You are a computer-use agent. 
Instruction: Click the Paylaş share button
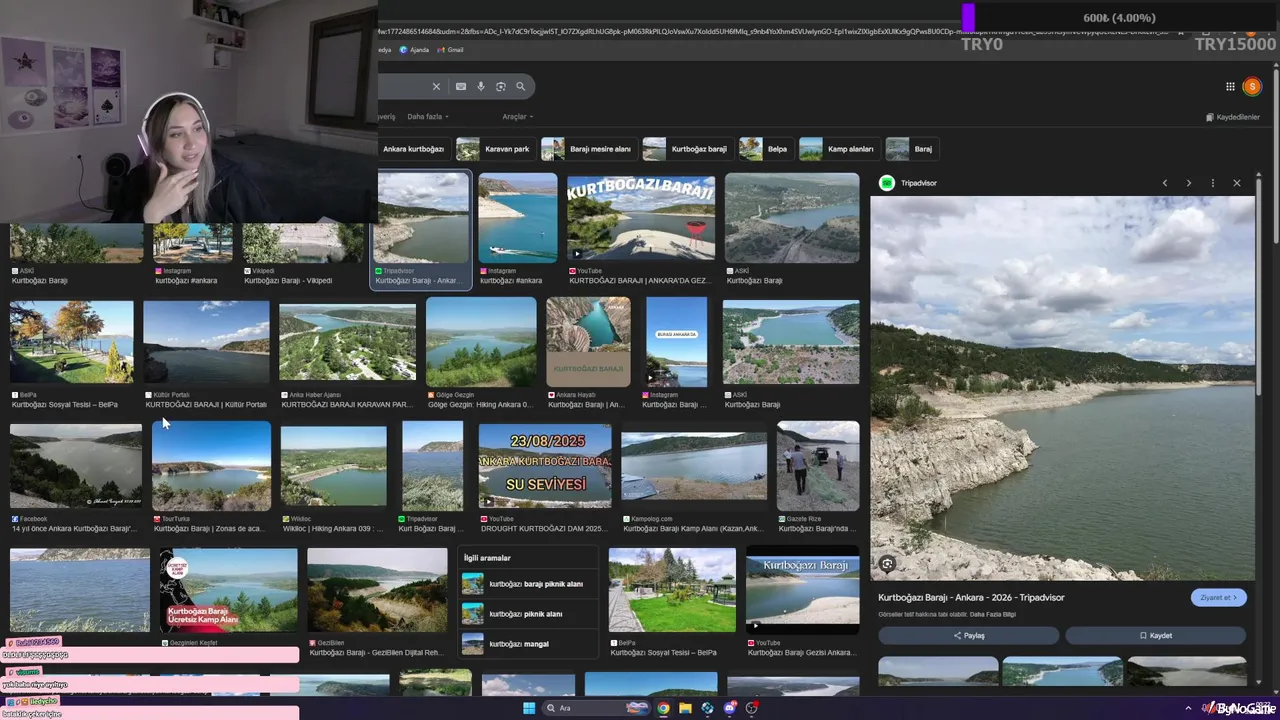point(968,636)
